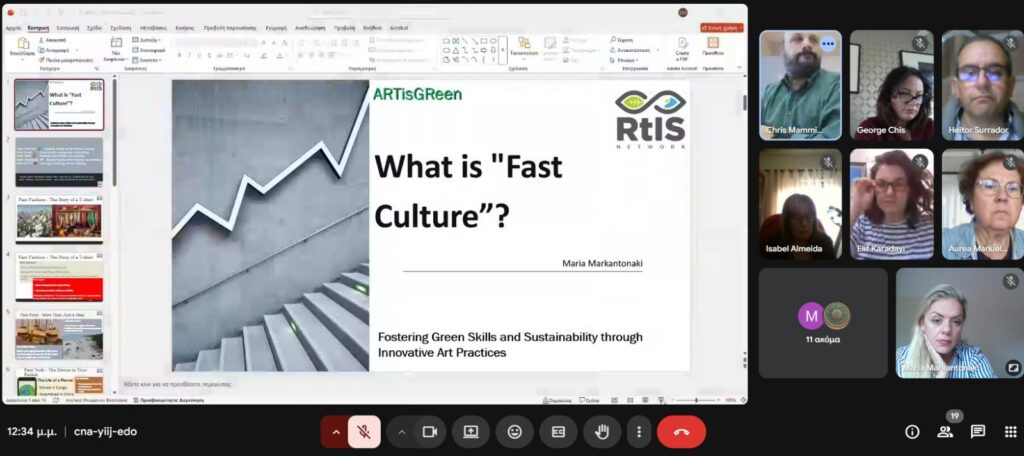This screenshot has width=1024, height=456.
Task: Open the activities grid icon
Action: click(x=1010, y=432)
